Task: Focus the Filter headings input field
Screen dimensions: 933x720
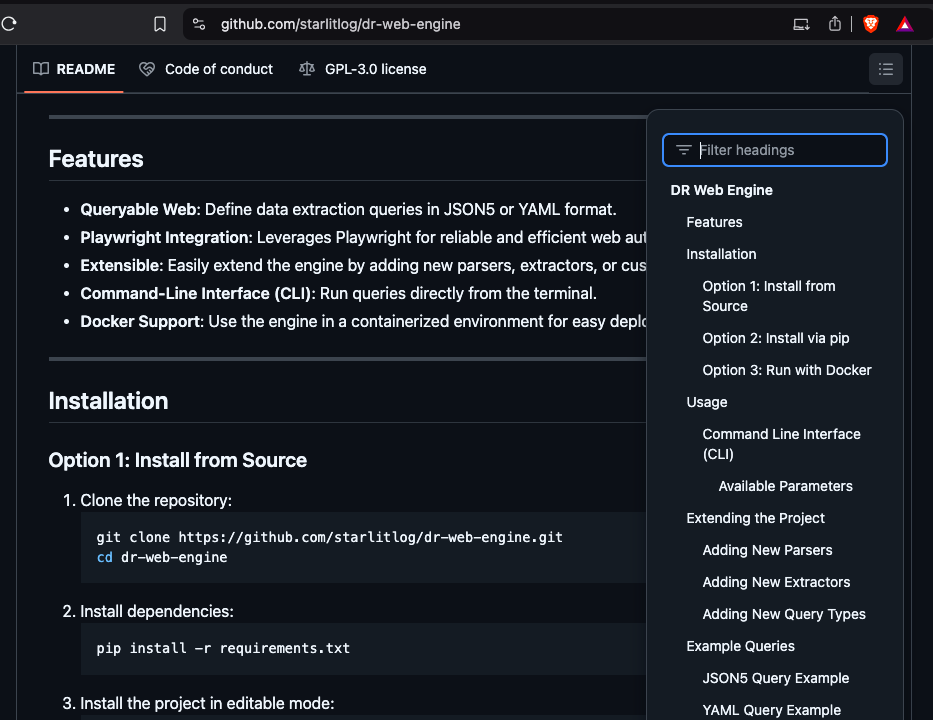Action: coord(775,150)
